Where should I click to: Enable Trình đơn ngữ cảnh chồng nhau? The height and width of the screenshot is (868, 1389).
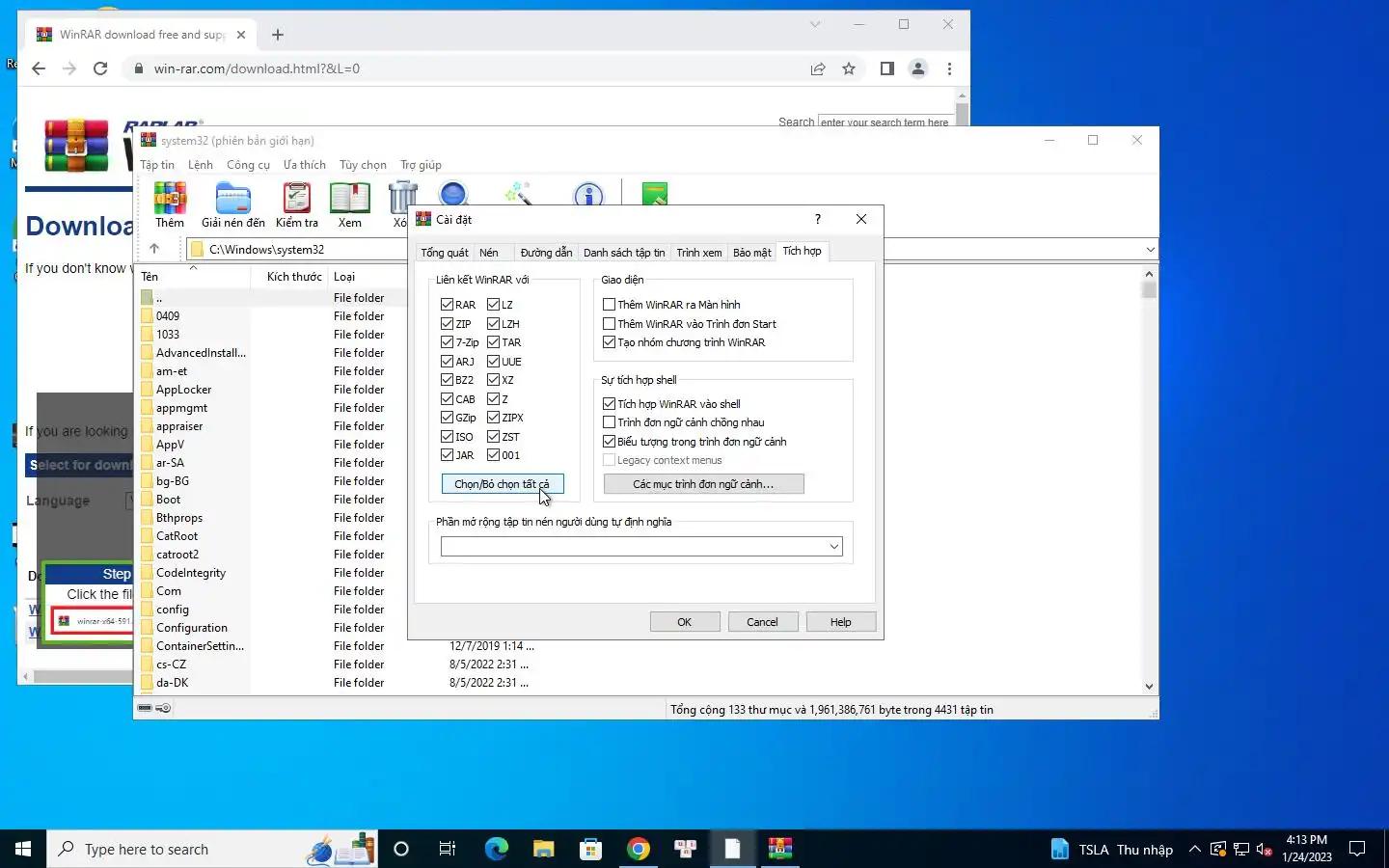(x=609, y=422)
